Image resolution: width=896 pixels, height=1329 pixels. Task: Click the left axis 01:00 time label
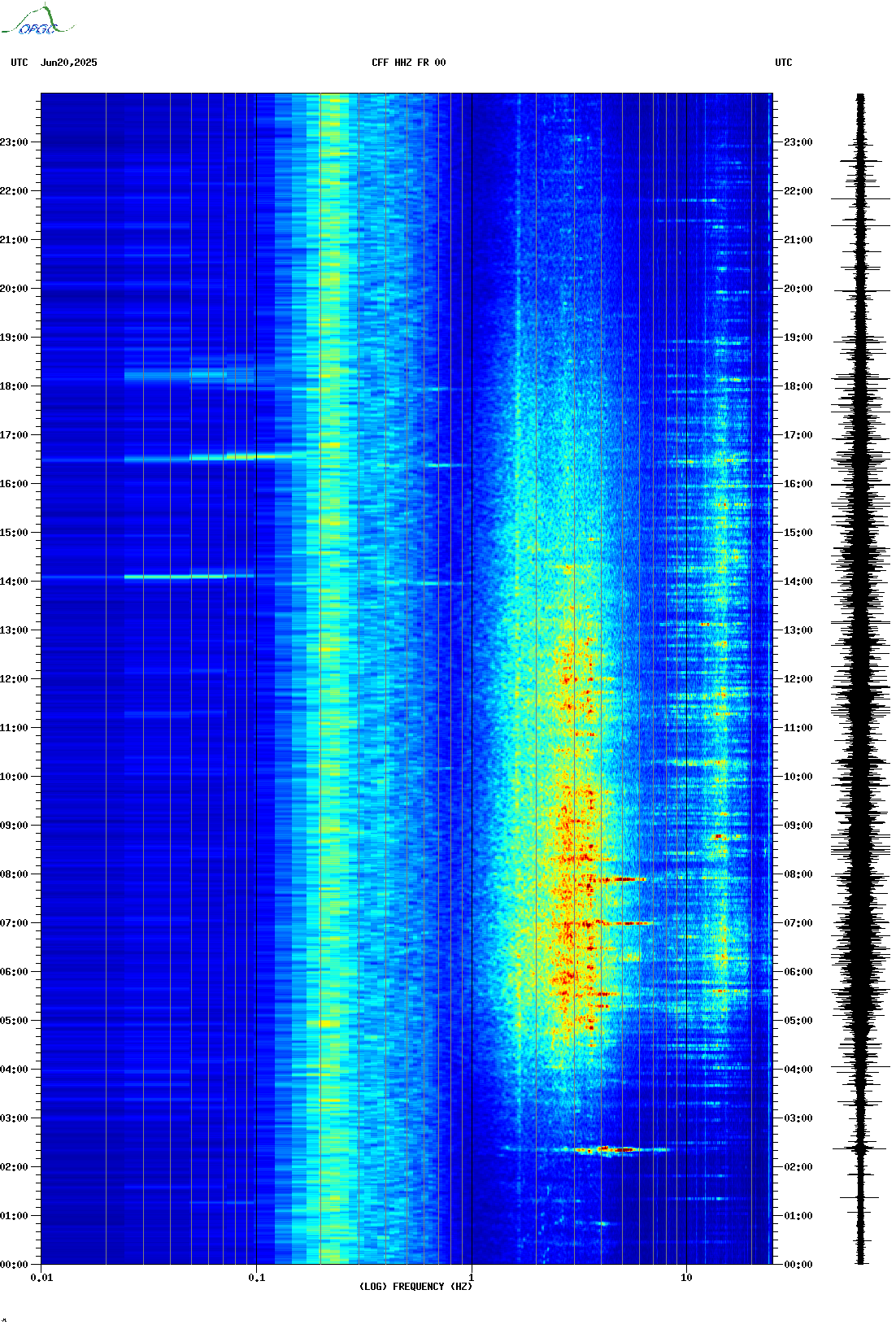pyautogui.click(x=14, y=1216)
